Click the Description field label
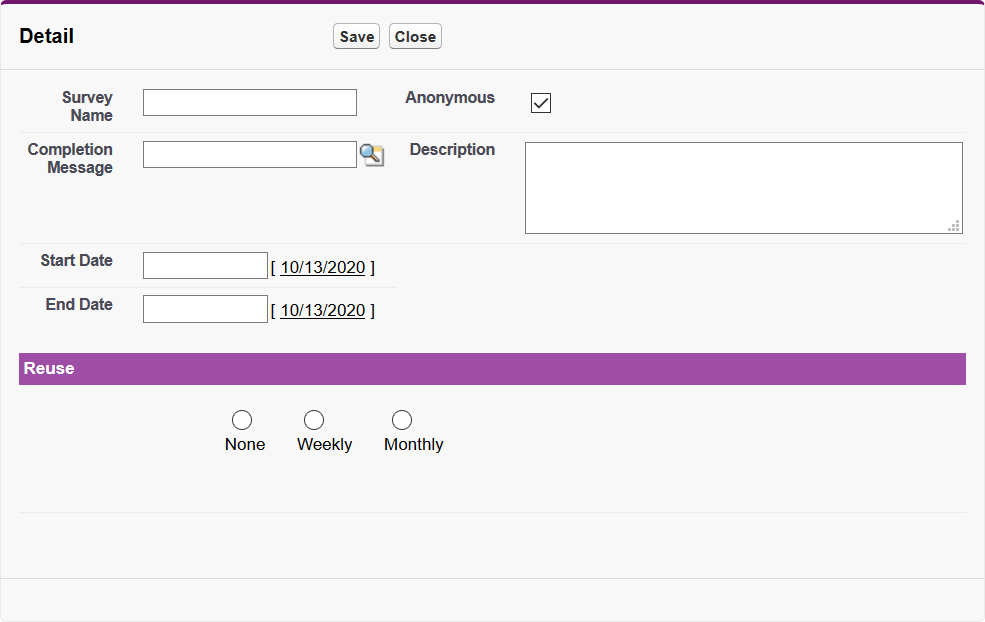Image resolution: width=985 pixels, height=622 pixels. click(452, 150)
